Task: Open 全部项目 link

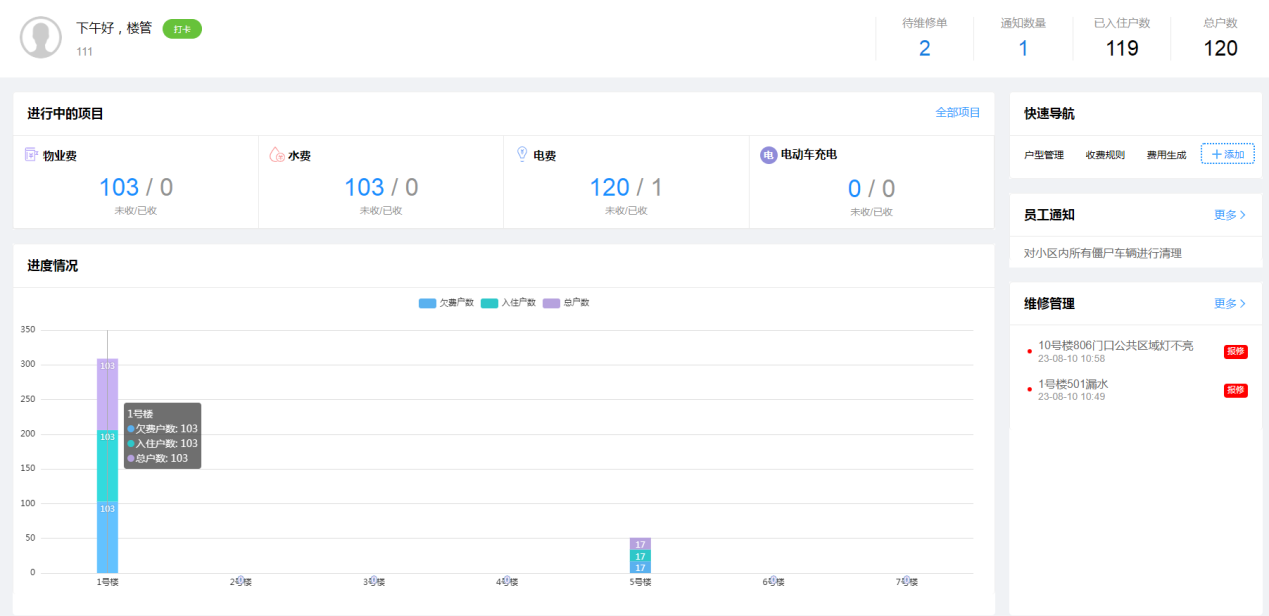Action: 957,113
